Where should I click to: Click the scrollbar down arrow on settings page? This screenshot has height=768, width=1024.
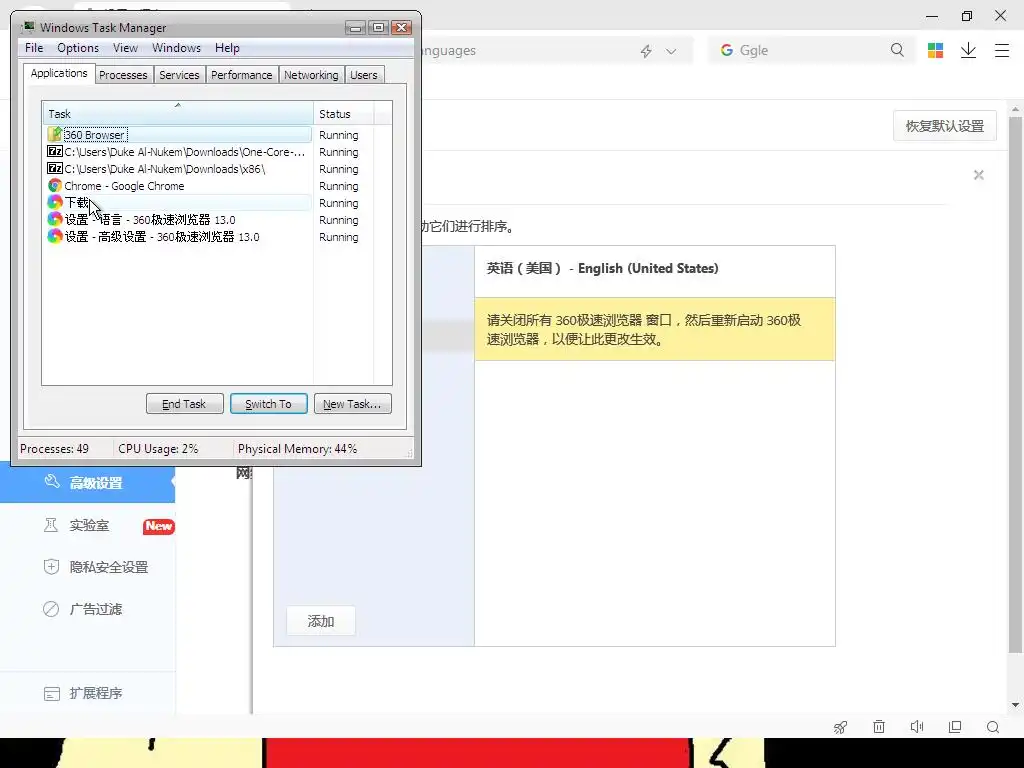pos(1015,705)
